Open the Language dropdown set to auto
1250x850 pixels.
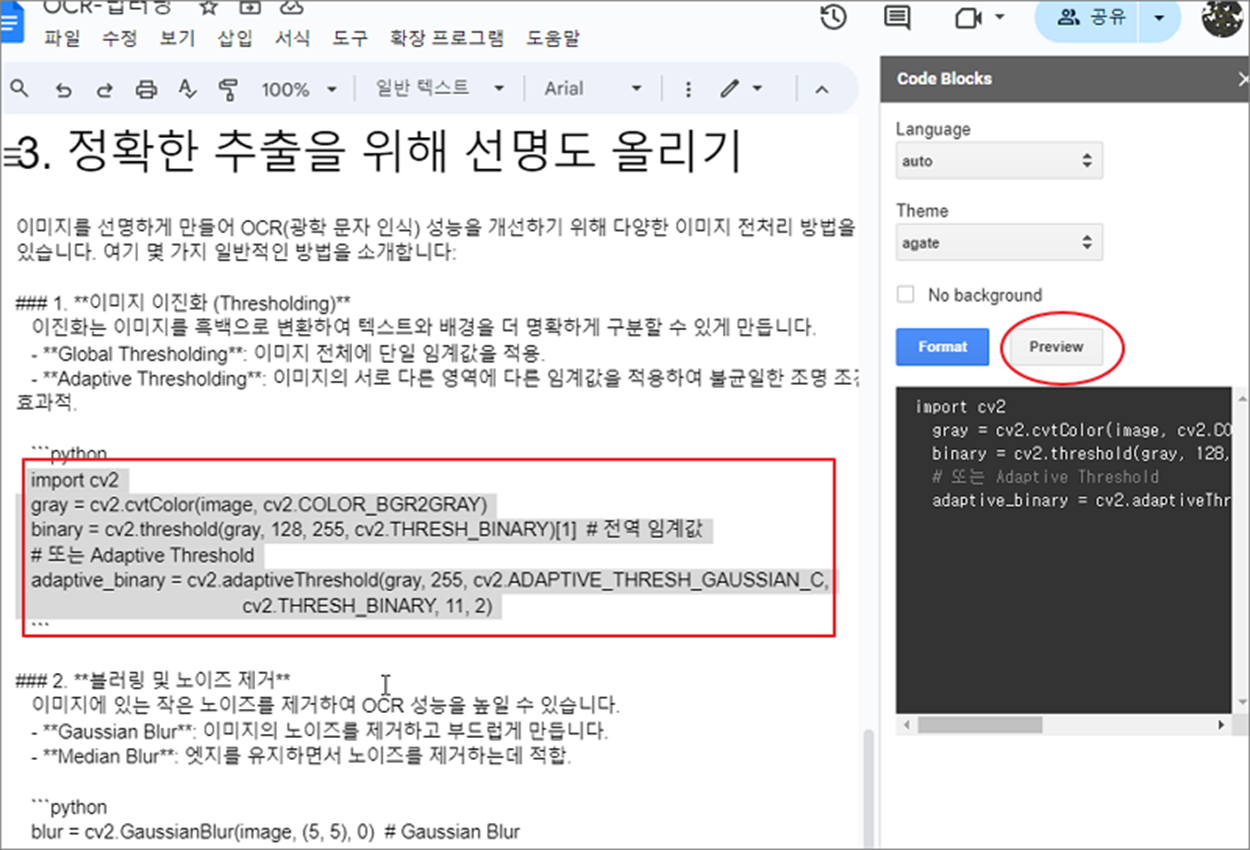coord(999,161)
